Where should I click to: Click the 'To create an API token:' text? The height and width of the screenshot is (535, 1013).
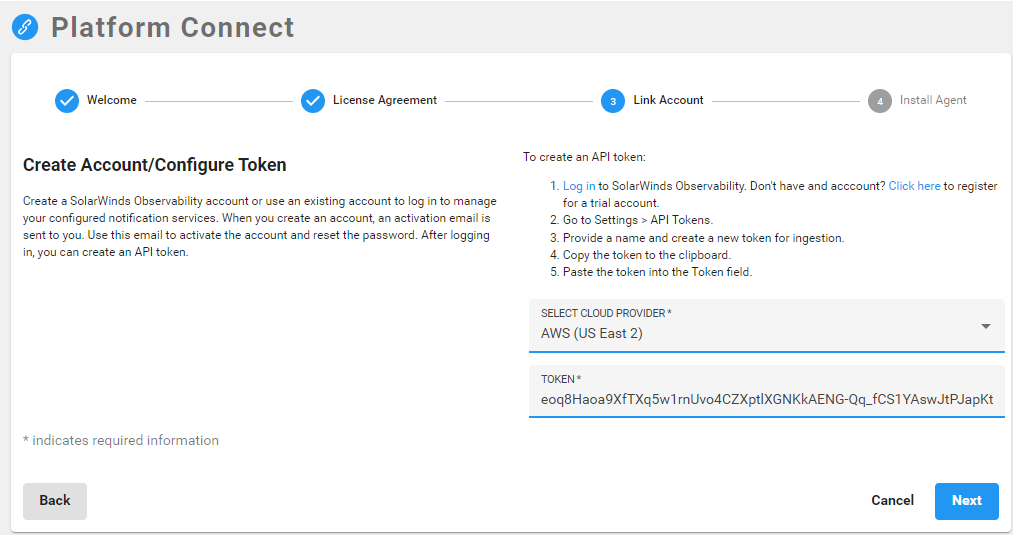coord(584,157)
